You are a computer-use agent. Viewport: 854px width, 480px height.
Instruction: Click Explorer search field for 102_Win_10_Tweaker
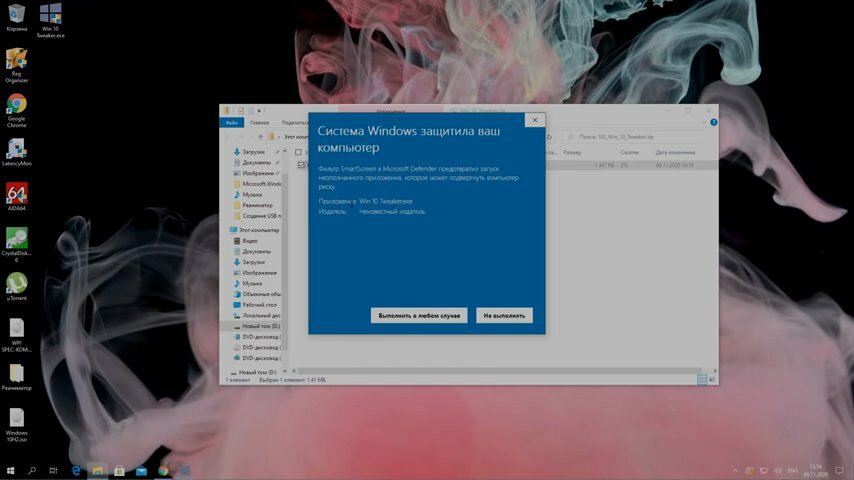[x=636, y=137]
